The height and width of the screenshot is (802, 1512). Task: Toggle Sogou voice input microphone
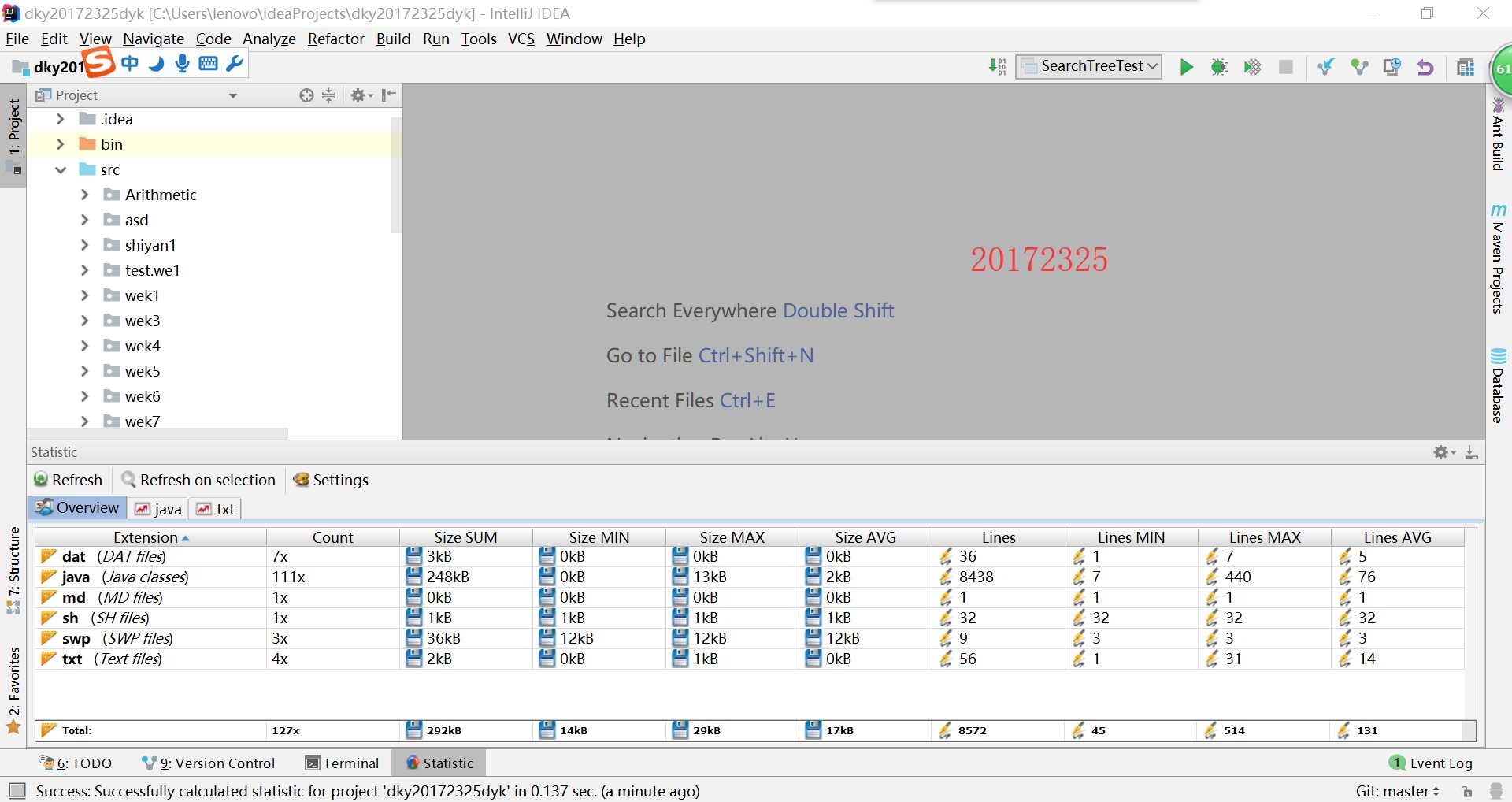[x=182, y=64]
